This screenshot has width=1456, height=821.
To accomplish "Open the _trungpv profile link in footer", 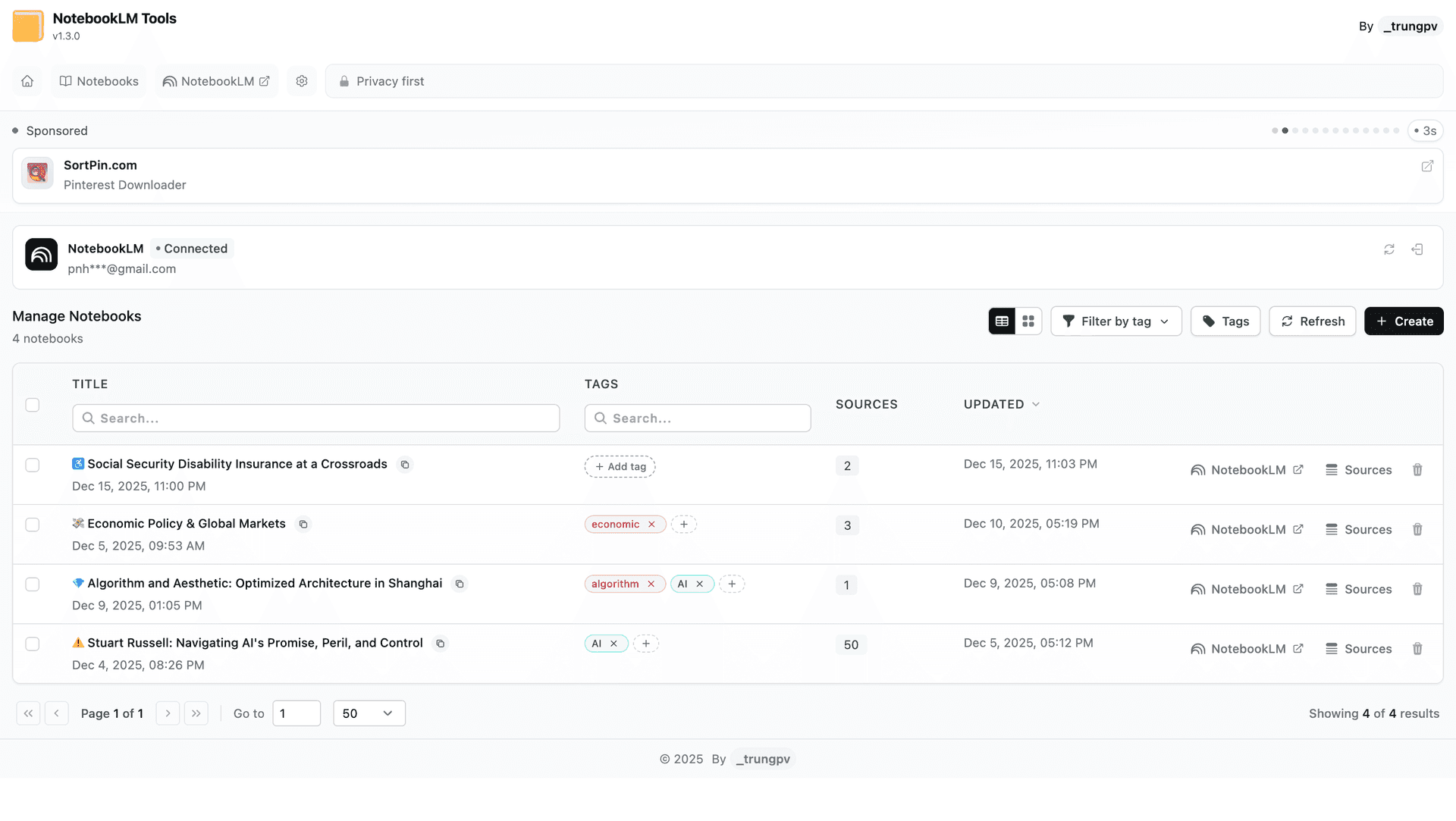I will point(762,758).
